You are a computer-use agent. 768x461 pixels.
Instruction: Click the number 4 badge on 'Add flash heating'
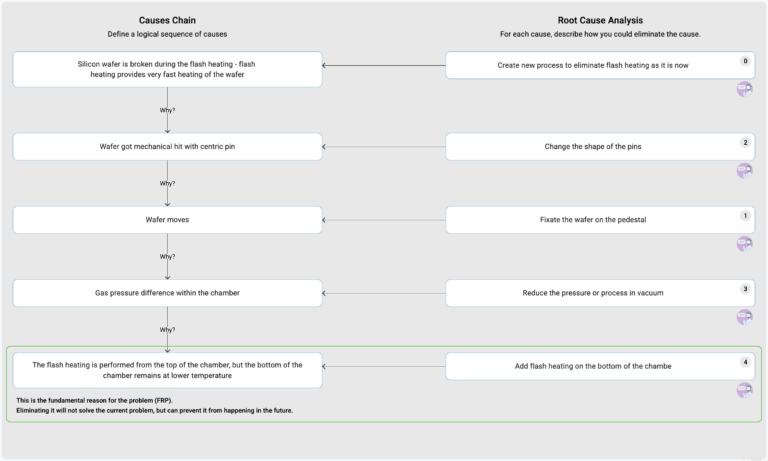[745, 362]
